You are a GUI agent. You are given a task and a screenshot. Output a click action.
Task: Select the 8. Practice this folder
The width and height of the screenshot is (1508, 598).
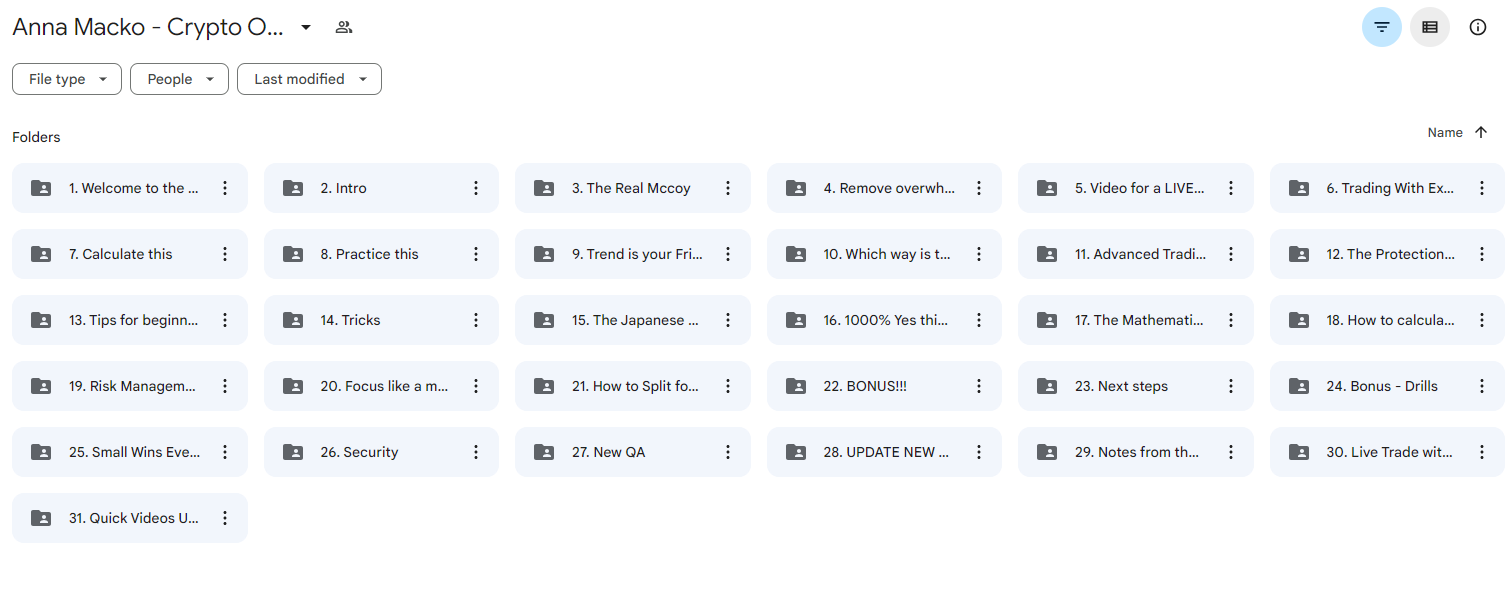[381, 254]
